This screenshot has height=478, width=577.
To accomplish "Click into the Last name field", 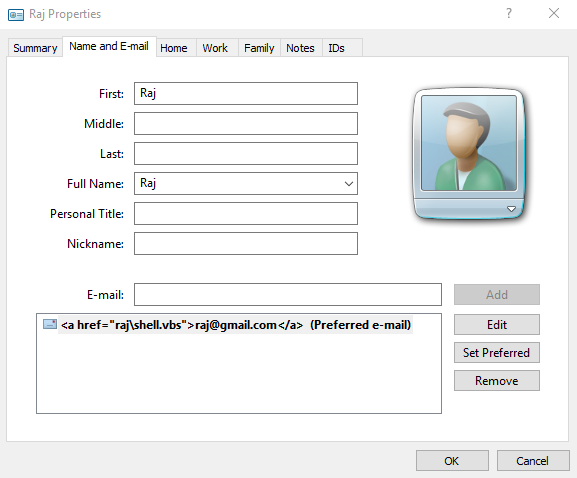I will 246,153.
